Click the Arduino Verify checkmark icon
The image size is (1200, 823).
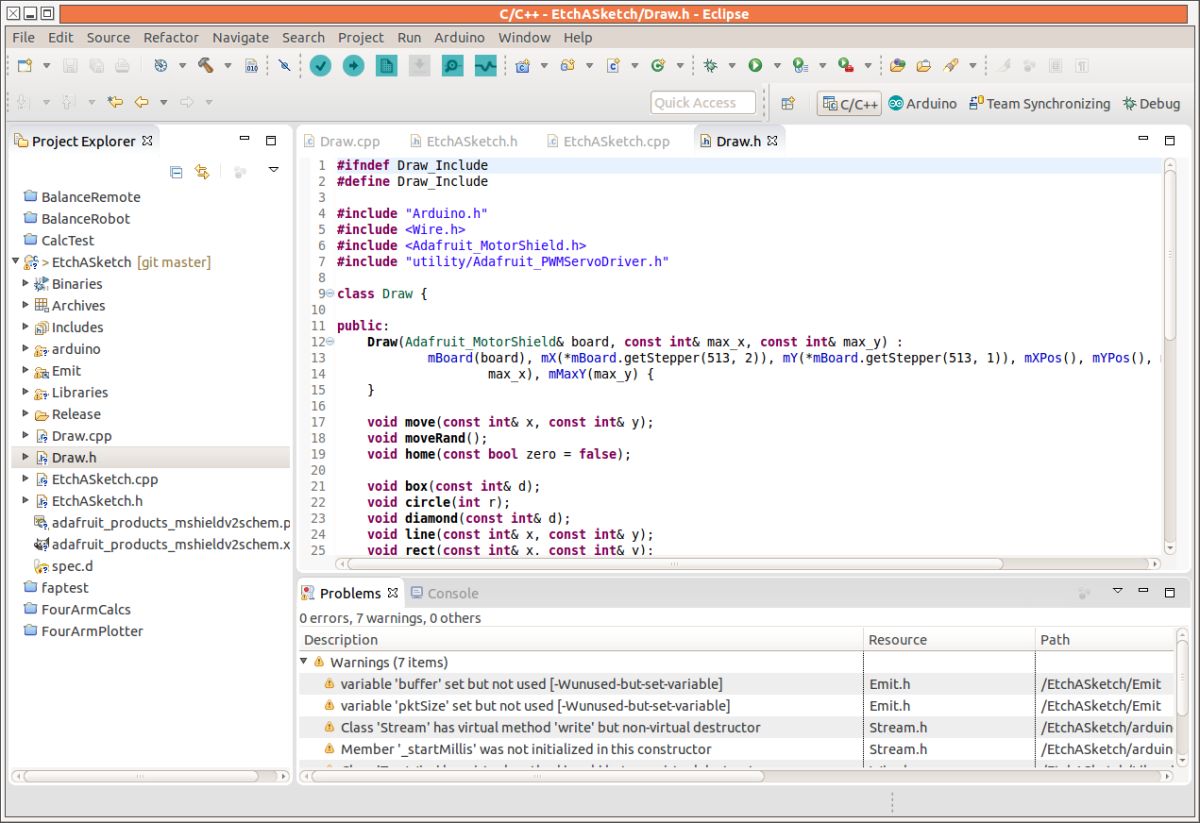tap(320, 66)
